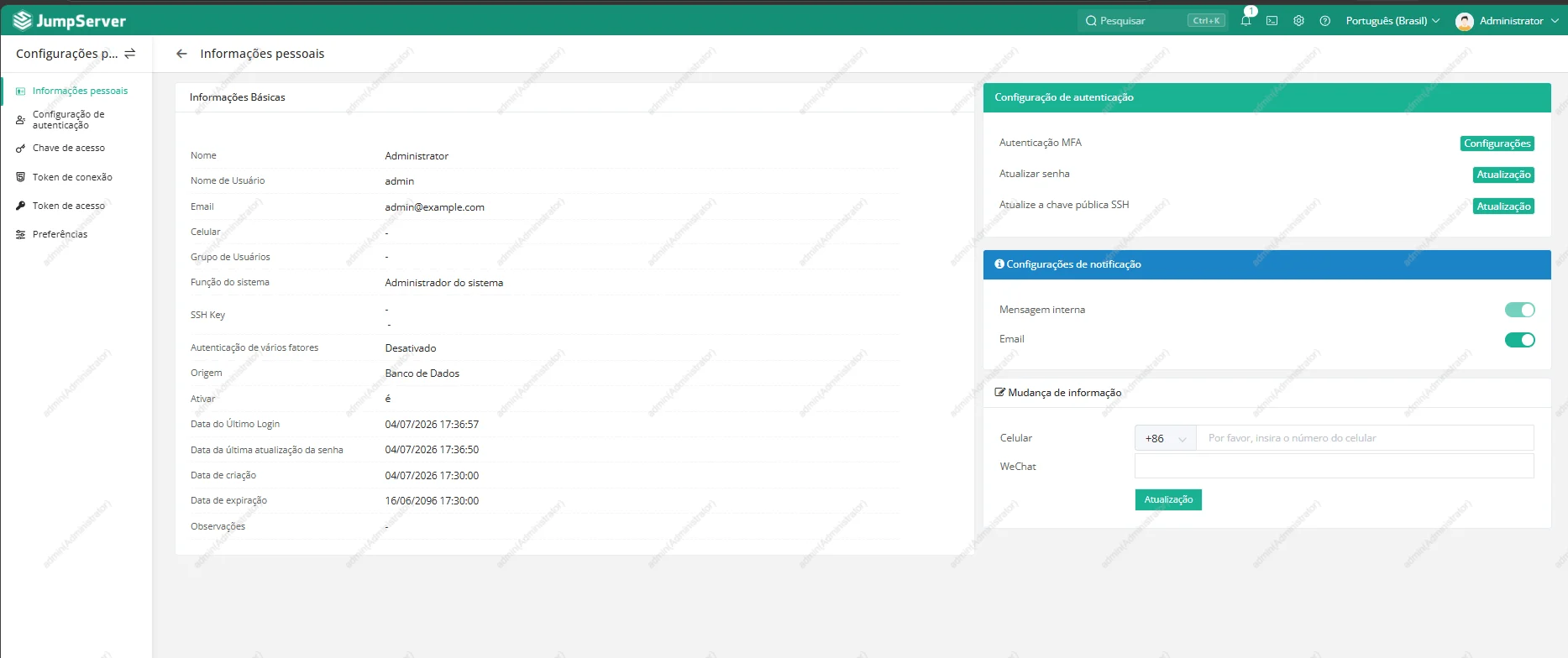Screen dimensions: 1568x658
Task: Open system settings gear icon
Action: point(1298,20)
